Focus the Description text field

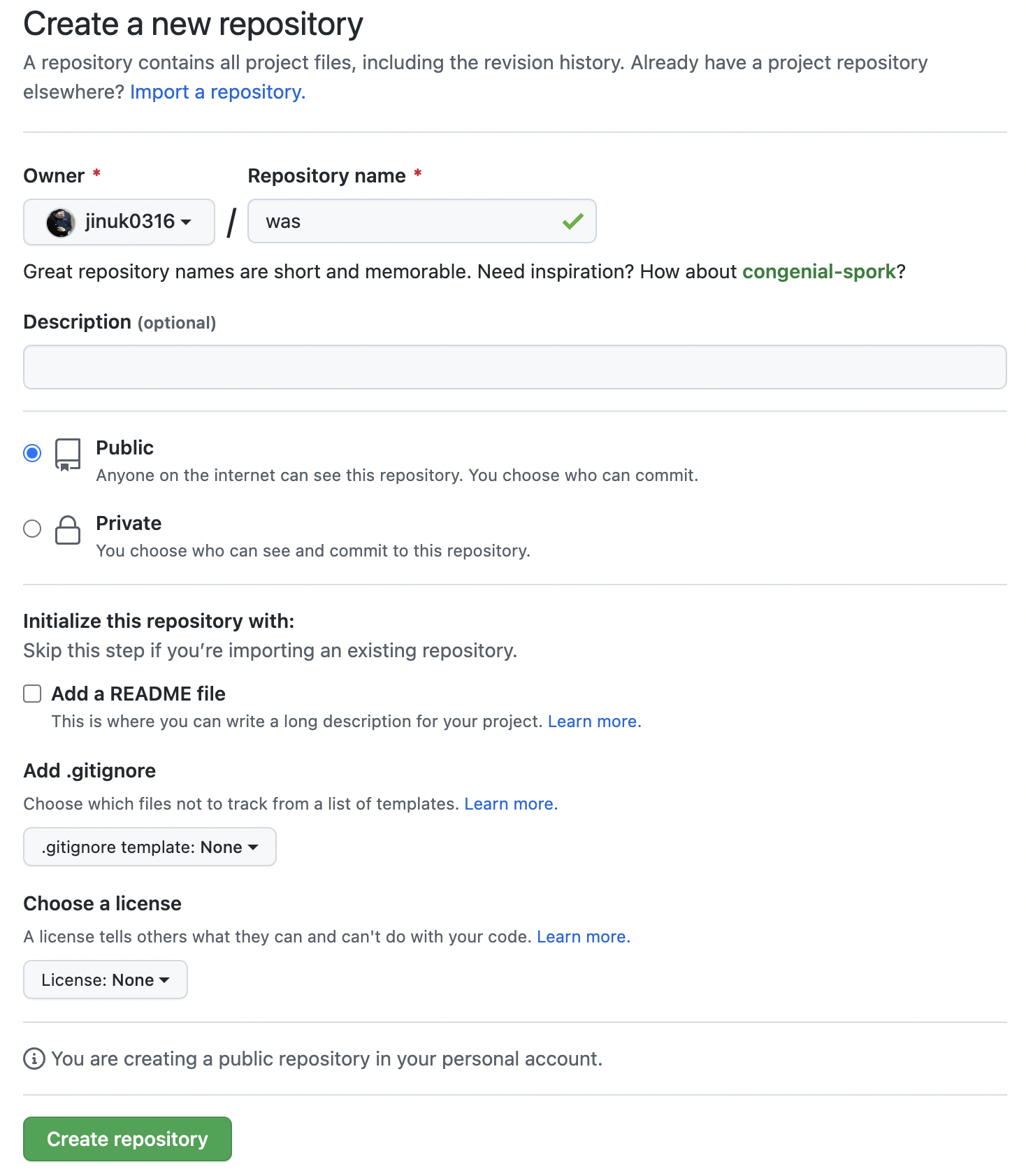click(x=514, y=367)
